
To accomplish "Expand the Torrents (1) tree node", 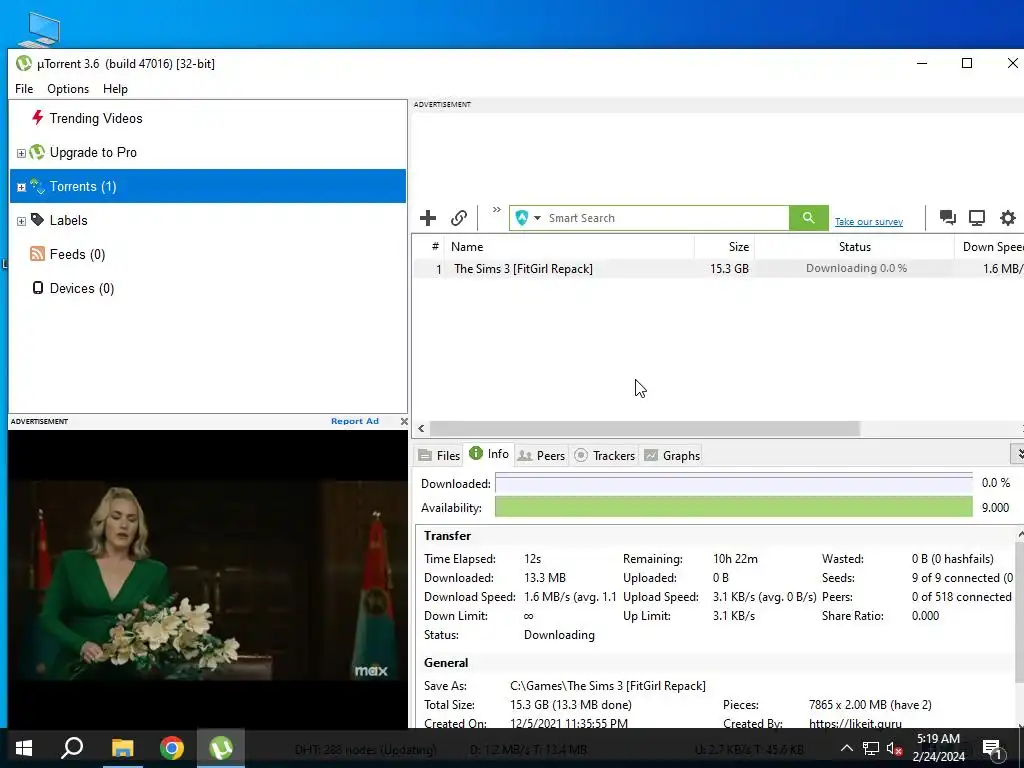I will coord(21,187).
